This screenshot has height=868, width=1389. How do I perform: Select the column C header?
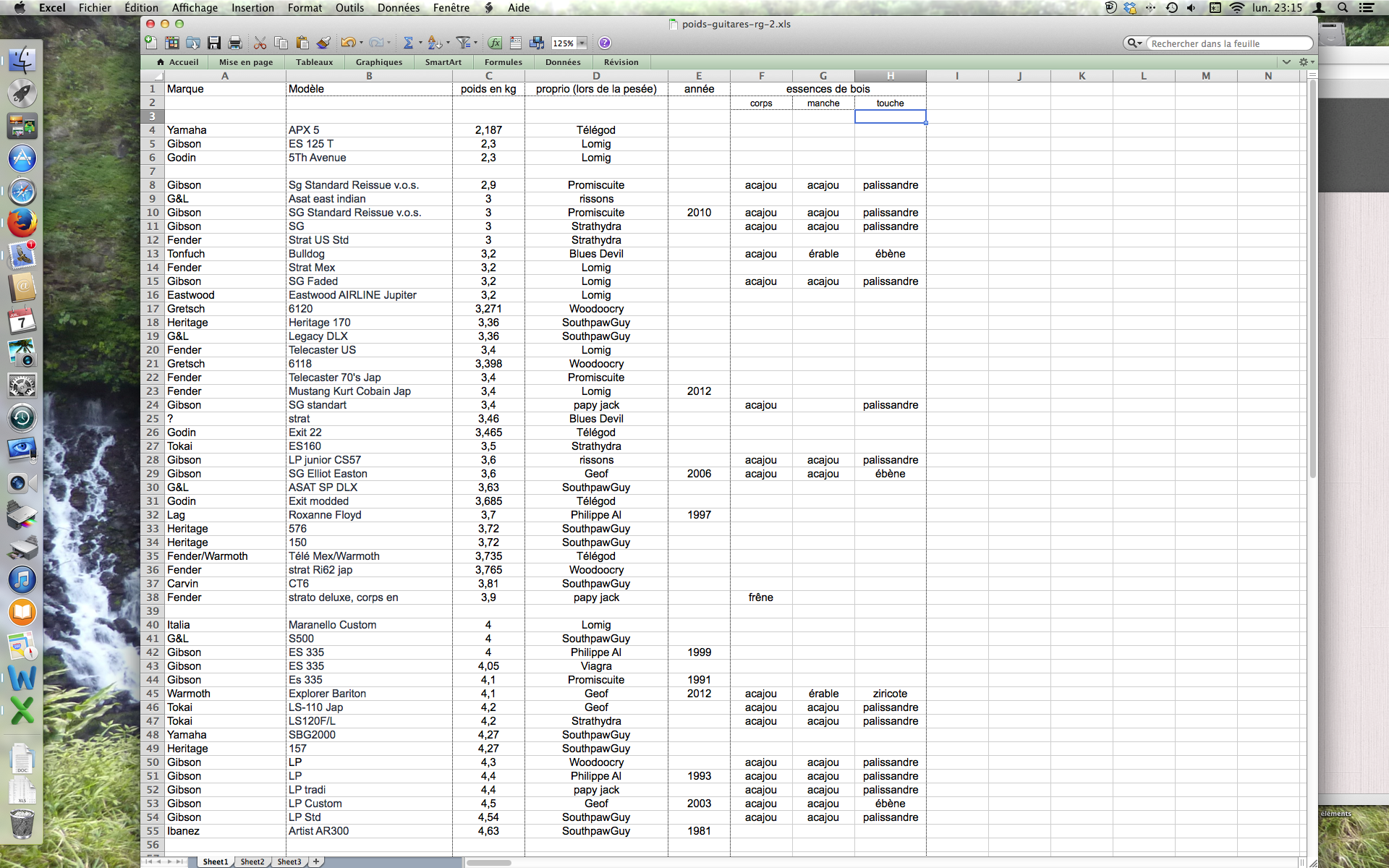tap(488, 76)
